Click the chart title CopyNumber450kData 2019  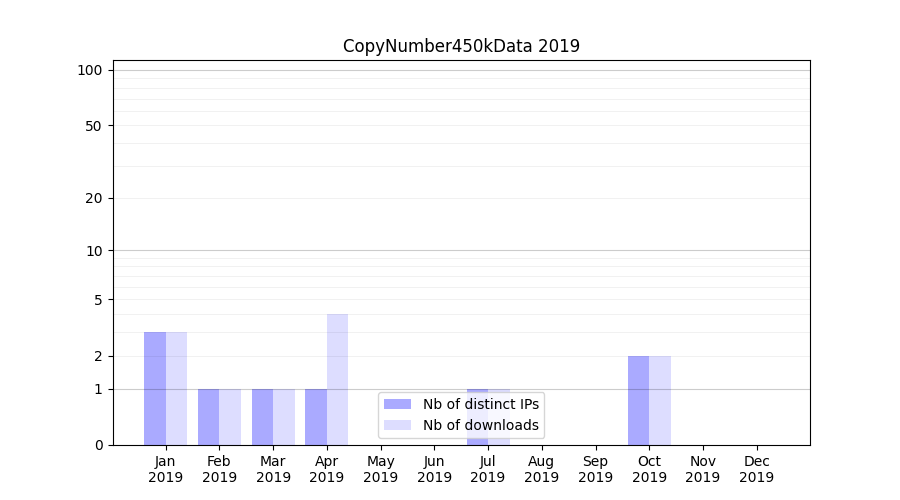pyautogui.click(x=461, y=46)
